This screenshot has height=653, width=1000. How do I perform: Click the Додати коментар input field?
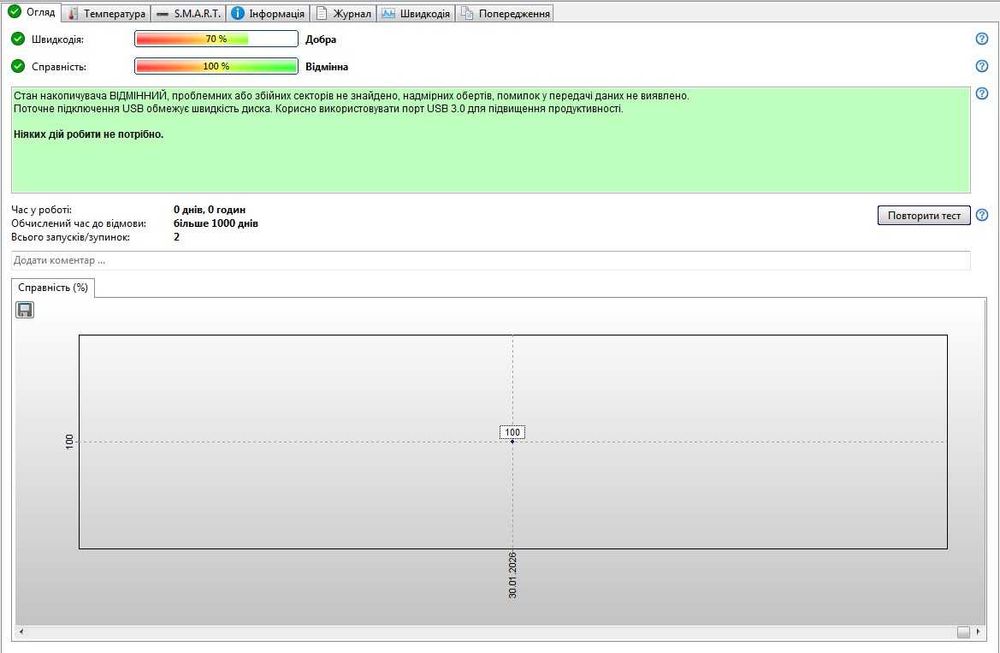490,260
